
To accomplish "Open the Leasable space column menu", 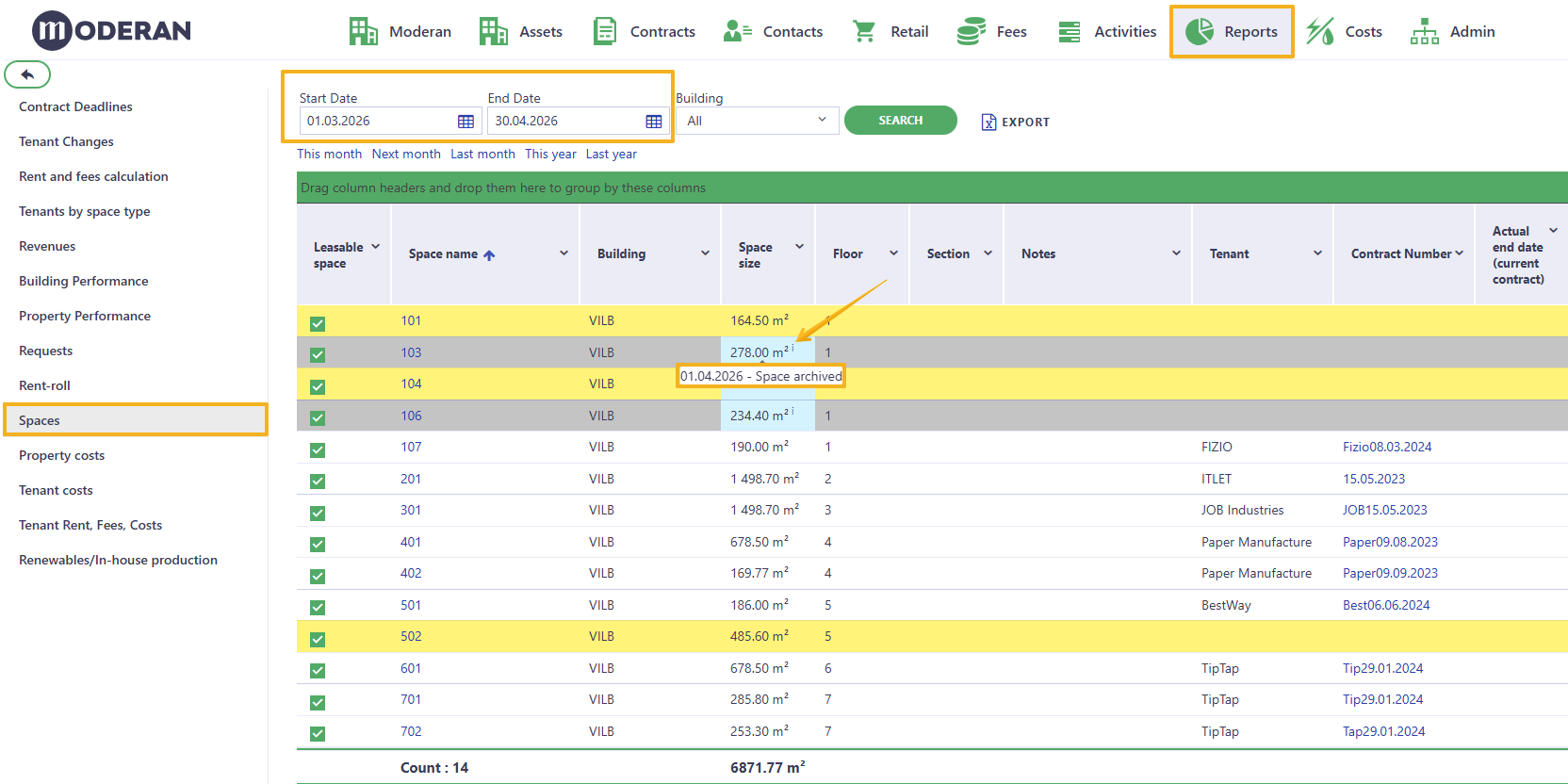I will point(375,247).
